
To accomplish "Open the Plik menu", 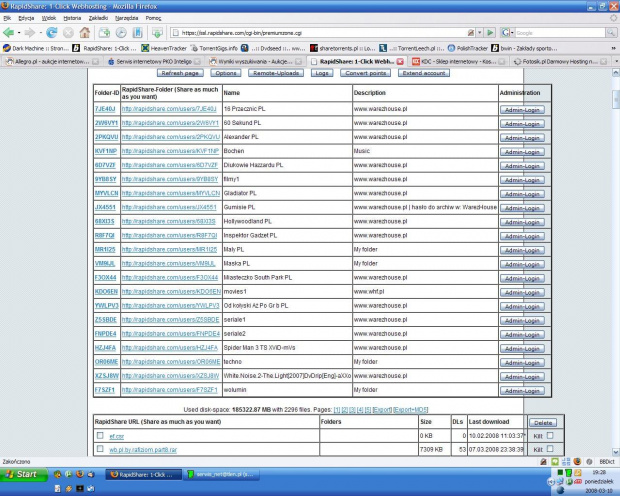I will [7, 18].
